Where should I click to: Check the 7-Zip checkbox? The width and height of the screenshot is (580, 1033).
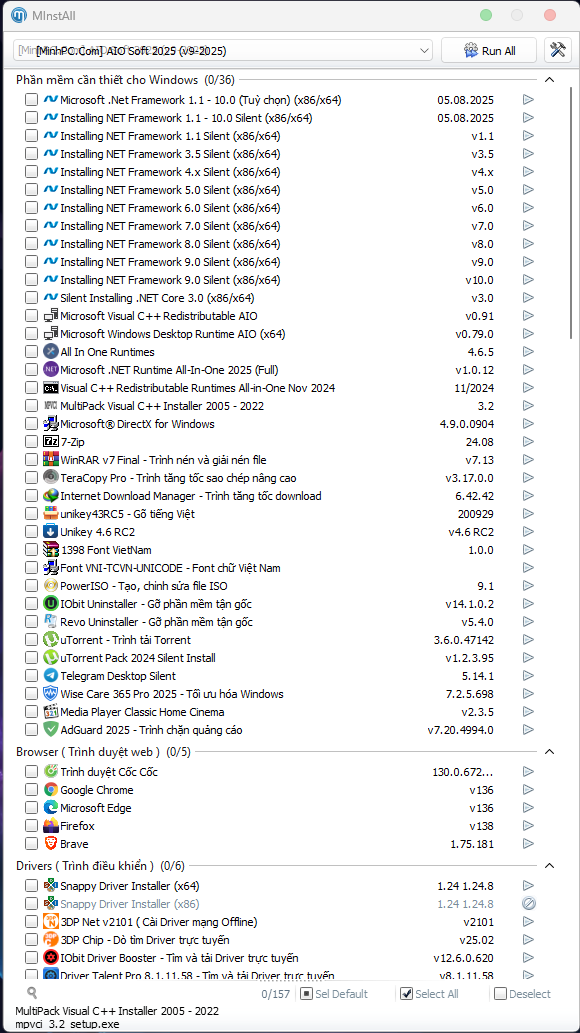coord(32,441)
